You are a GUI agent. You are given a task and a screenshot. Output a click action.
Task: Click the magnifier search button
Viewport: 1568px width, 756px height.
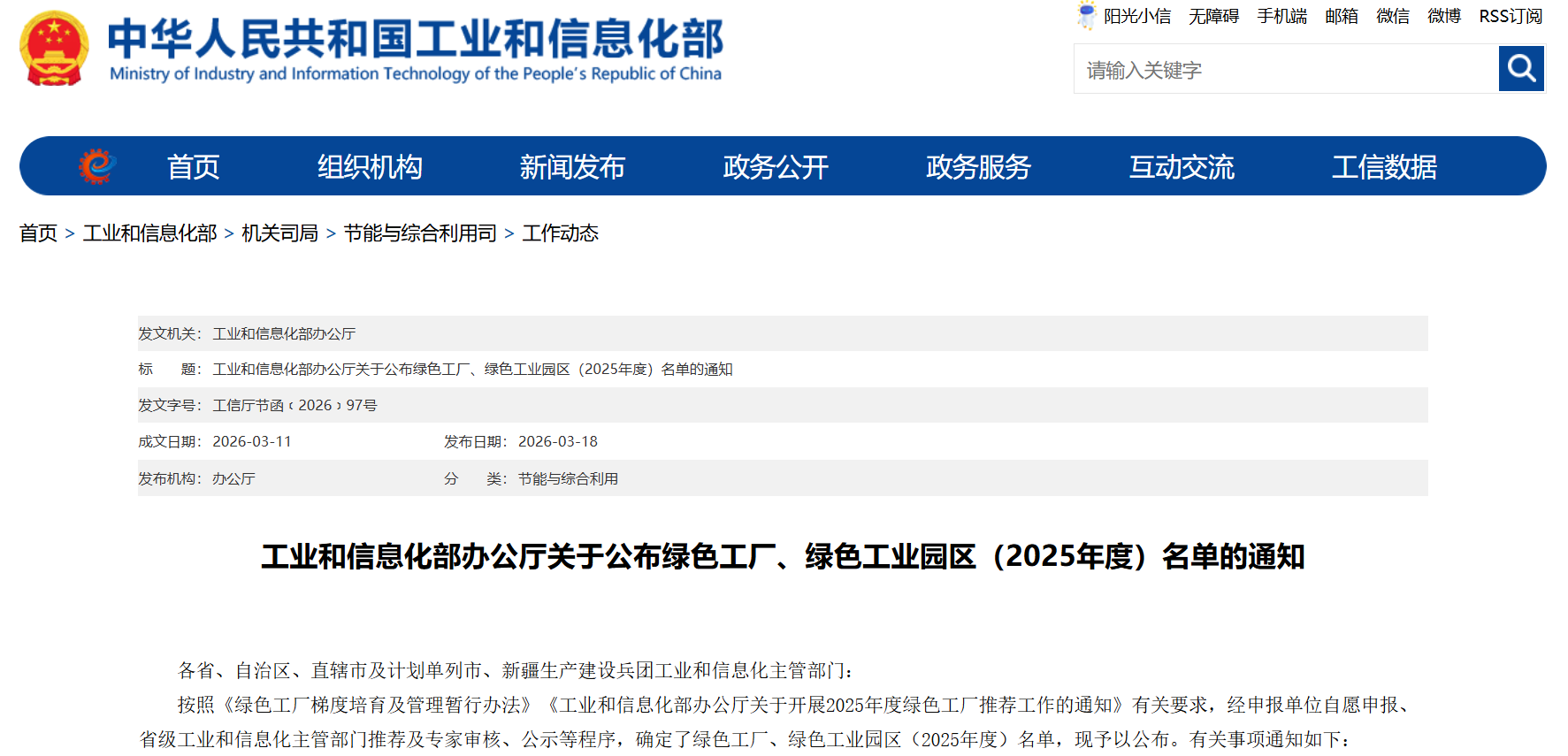point(1520,69)
